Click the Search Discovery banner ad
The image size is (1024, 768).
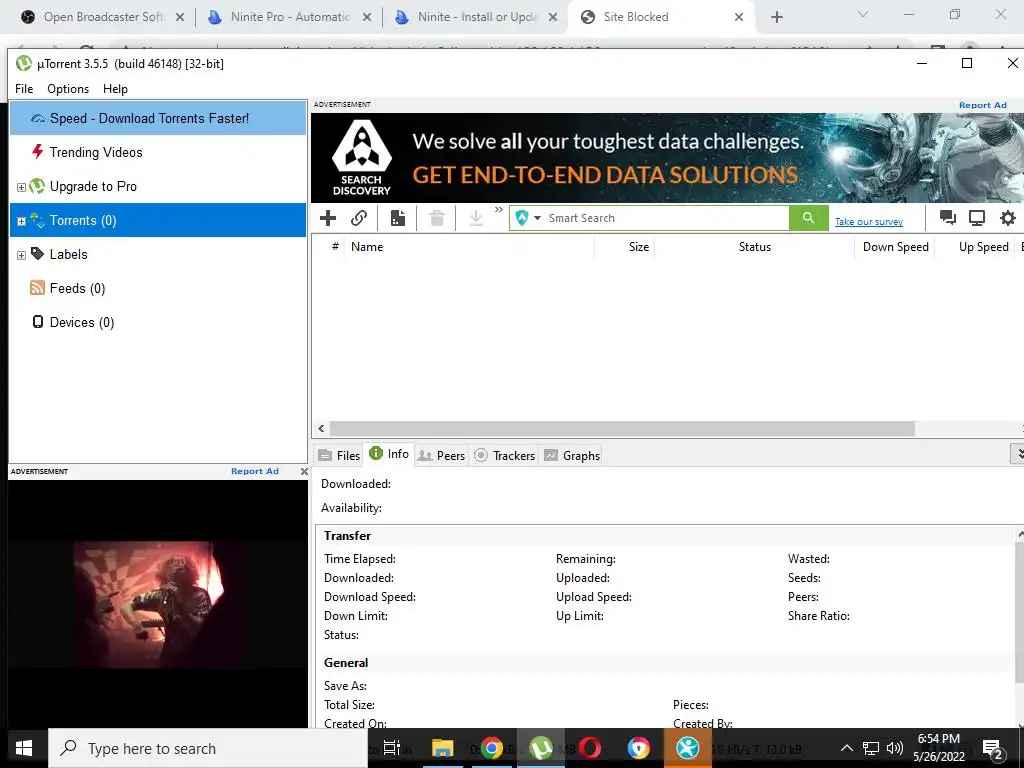click(x=667, y=157)
